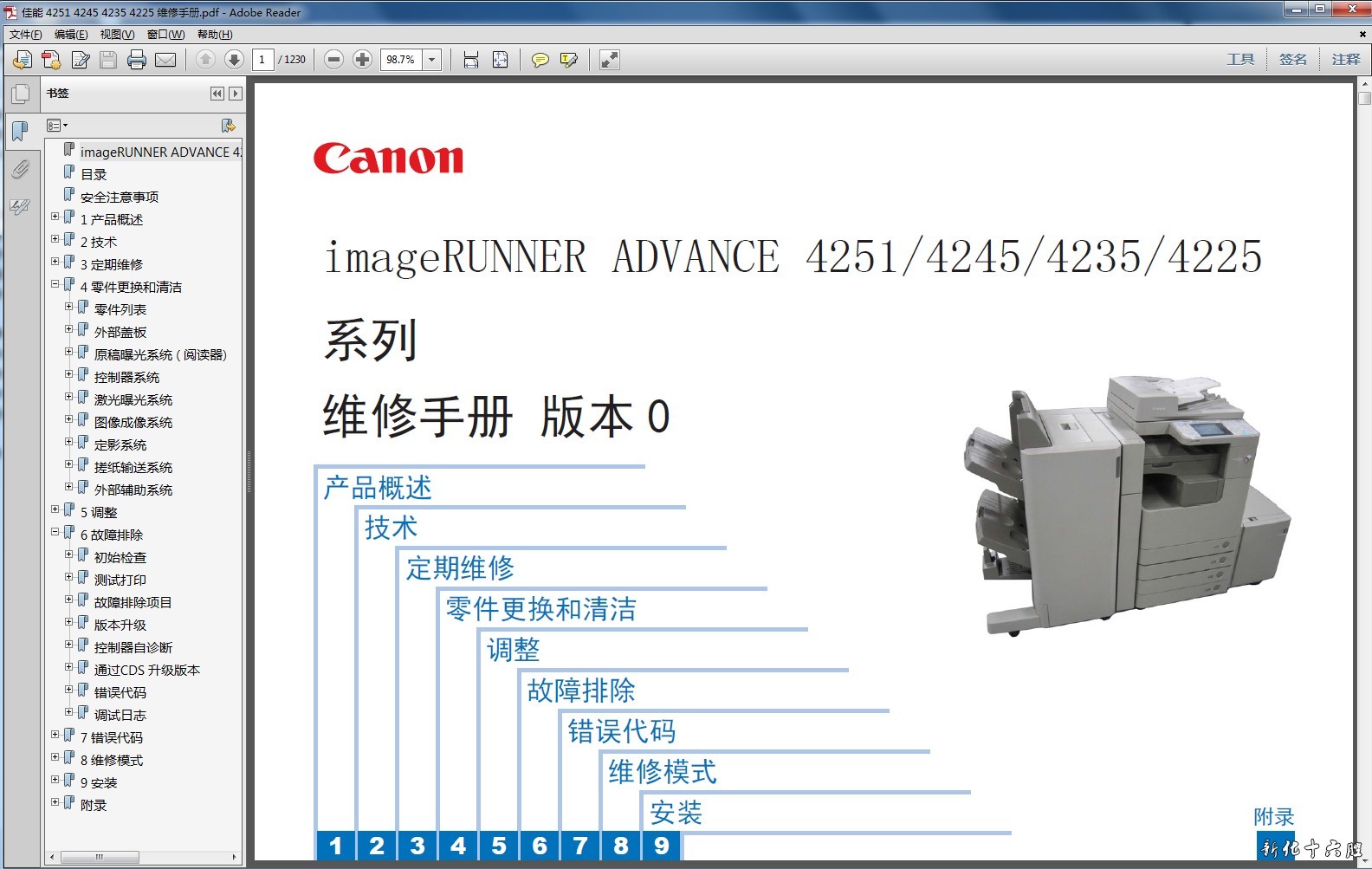Click the Print file icon

click(x=137, y=60)
